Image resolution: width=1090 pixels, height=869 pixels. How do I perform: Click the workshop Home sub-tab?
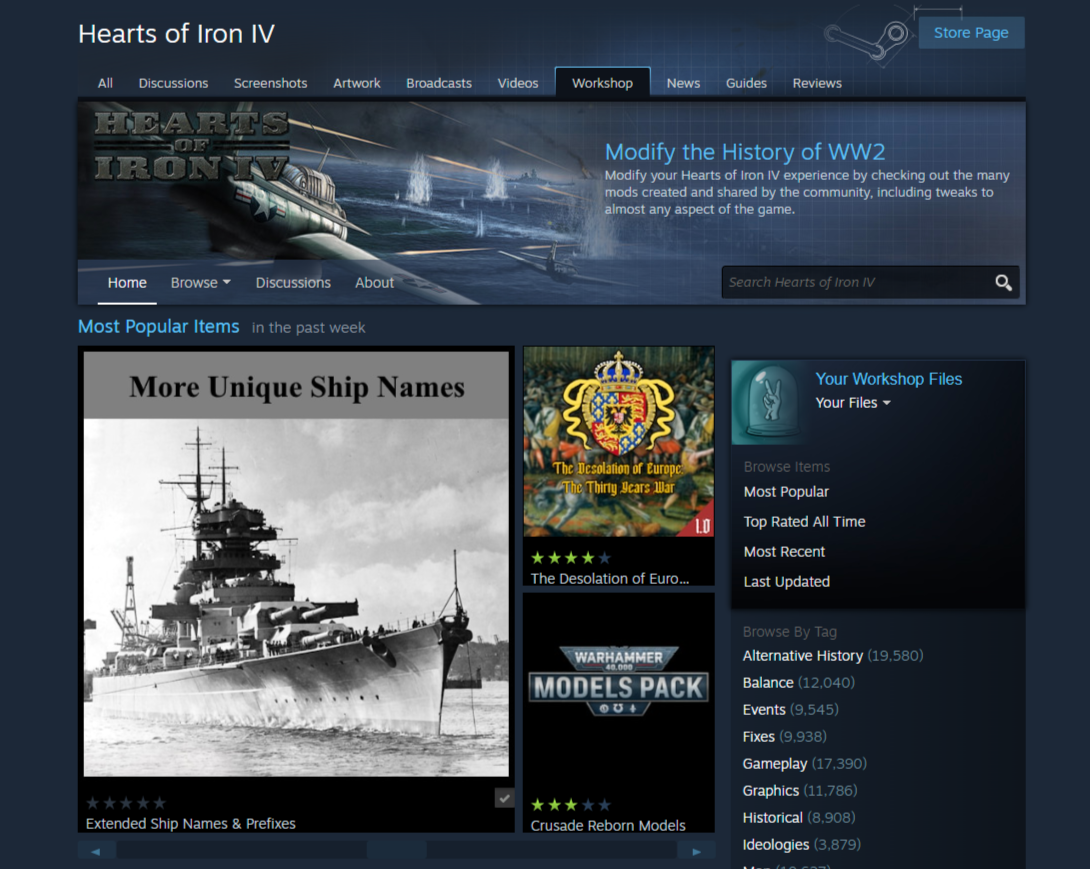127,283
